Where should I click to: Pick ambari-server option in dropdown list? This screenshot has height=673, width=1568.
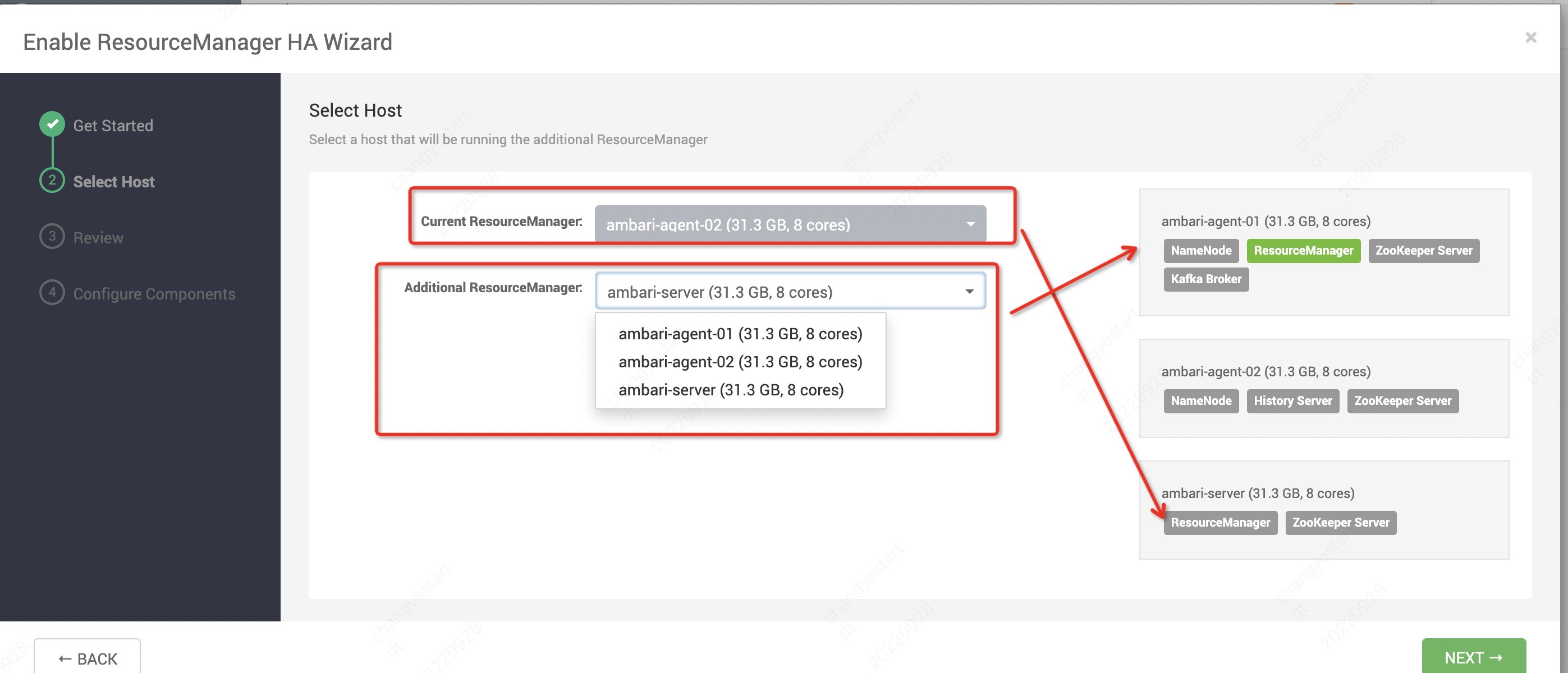[731, 390]
